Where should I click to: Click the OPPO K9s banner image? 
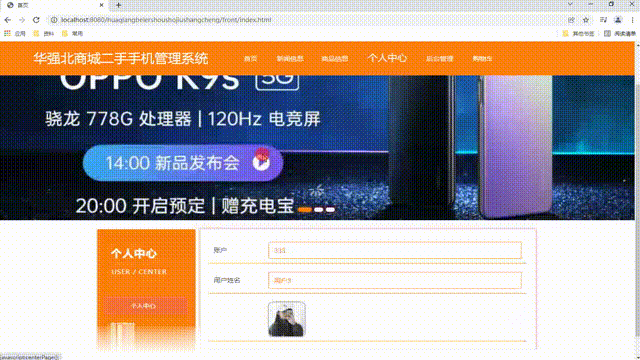(x=317, y=147)
